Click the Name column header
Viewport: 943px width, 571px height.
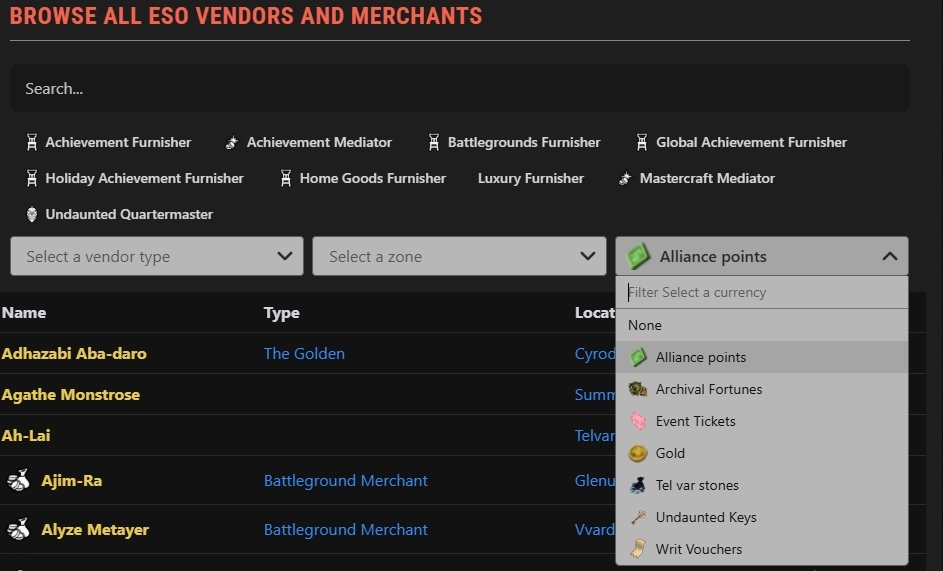(24, 313)
